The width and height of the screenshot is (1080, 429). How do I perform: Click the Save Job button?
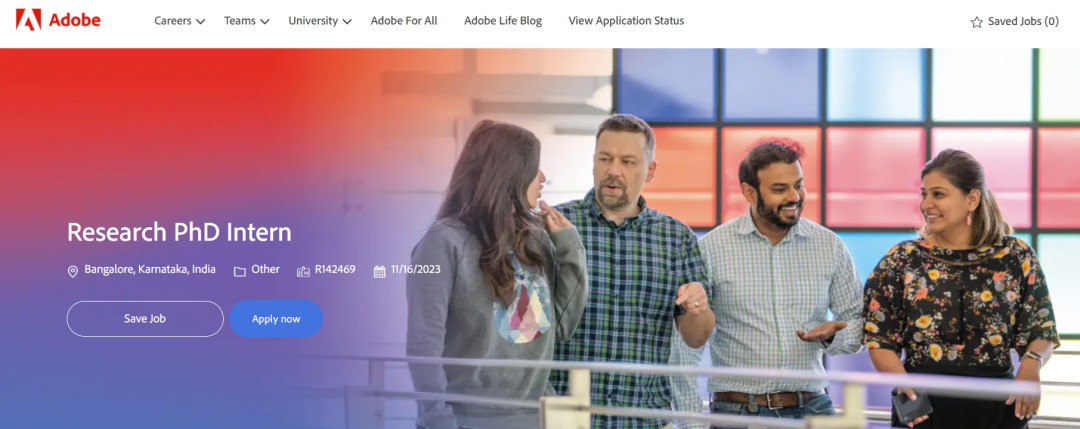(145, 319)
